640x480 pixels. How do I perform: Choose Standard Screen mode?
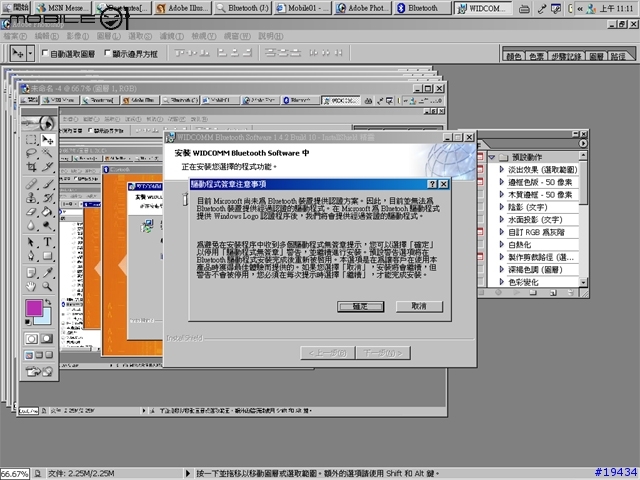(x=29, y=355)
